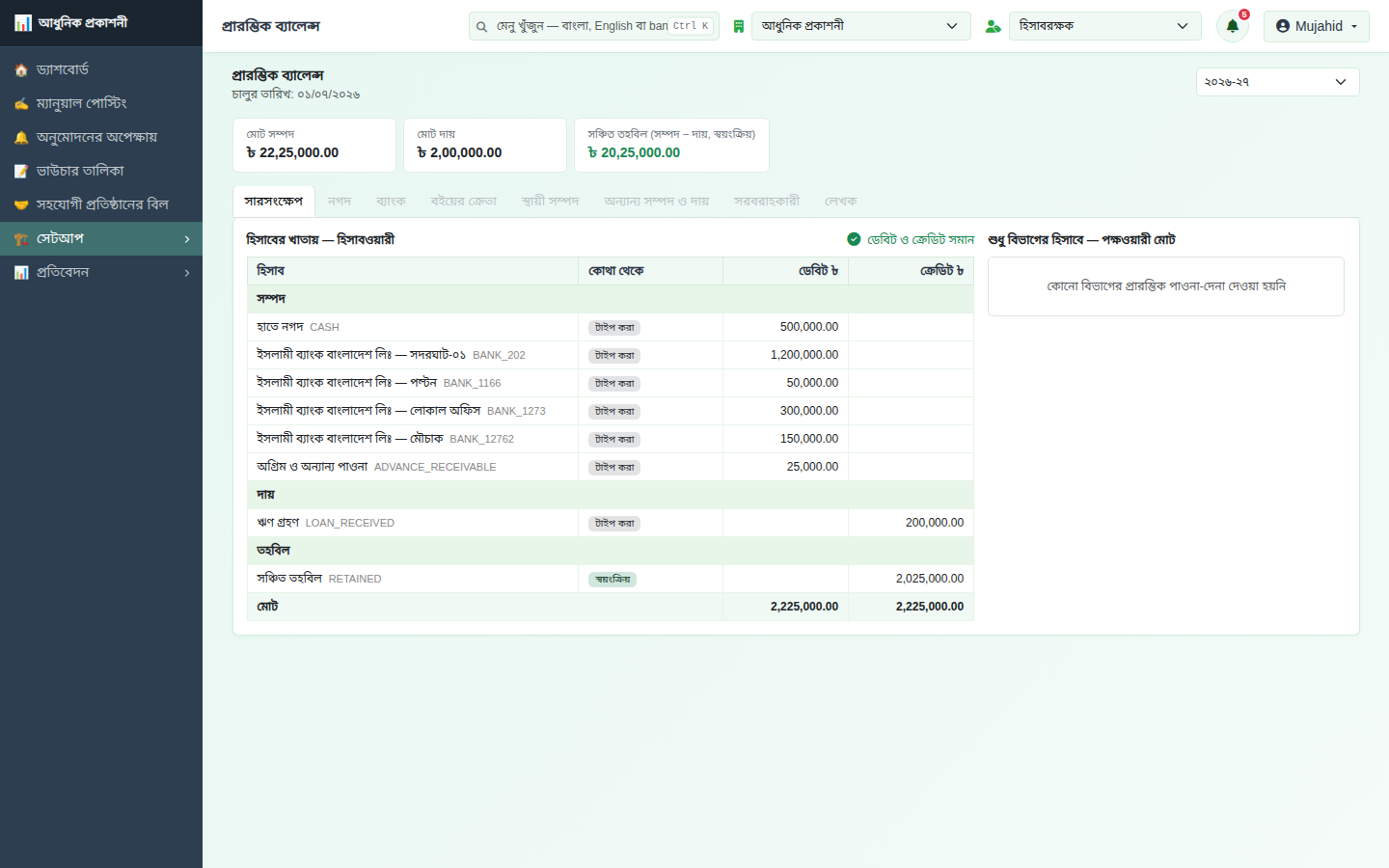Open notifications with the bell icon

1233,26
